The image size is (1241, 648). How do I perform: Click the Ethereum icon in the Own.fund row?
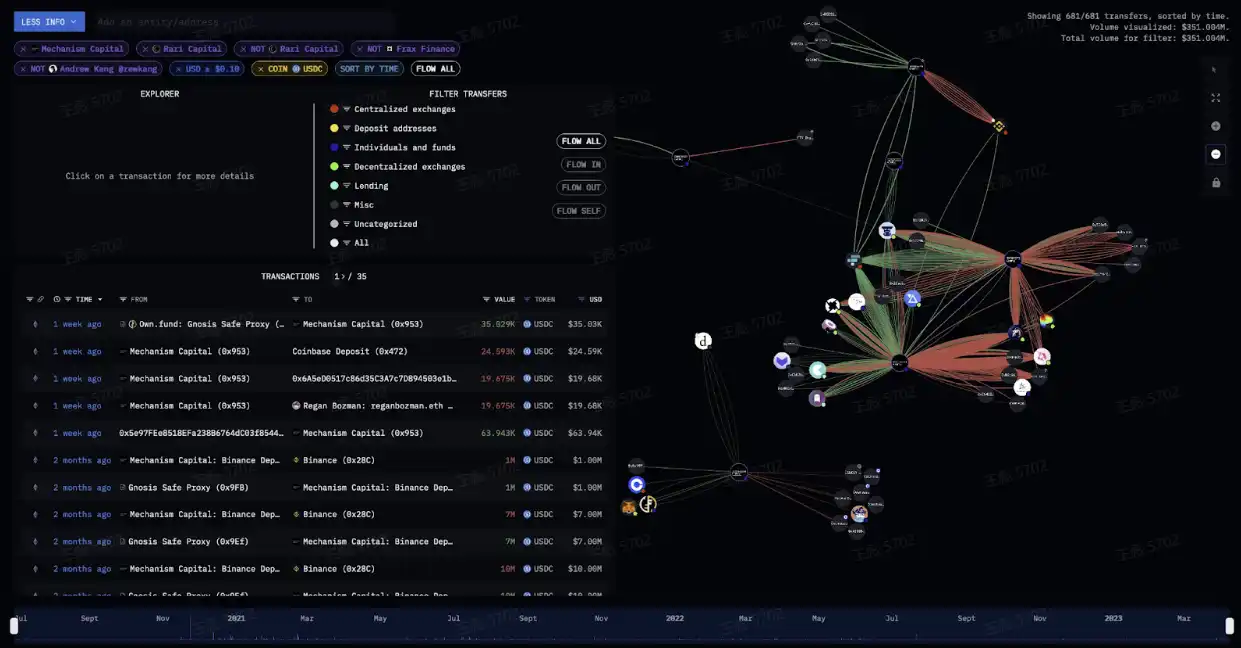[x=35, y=324]
